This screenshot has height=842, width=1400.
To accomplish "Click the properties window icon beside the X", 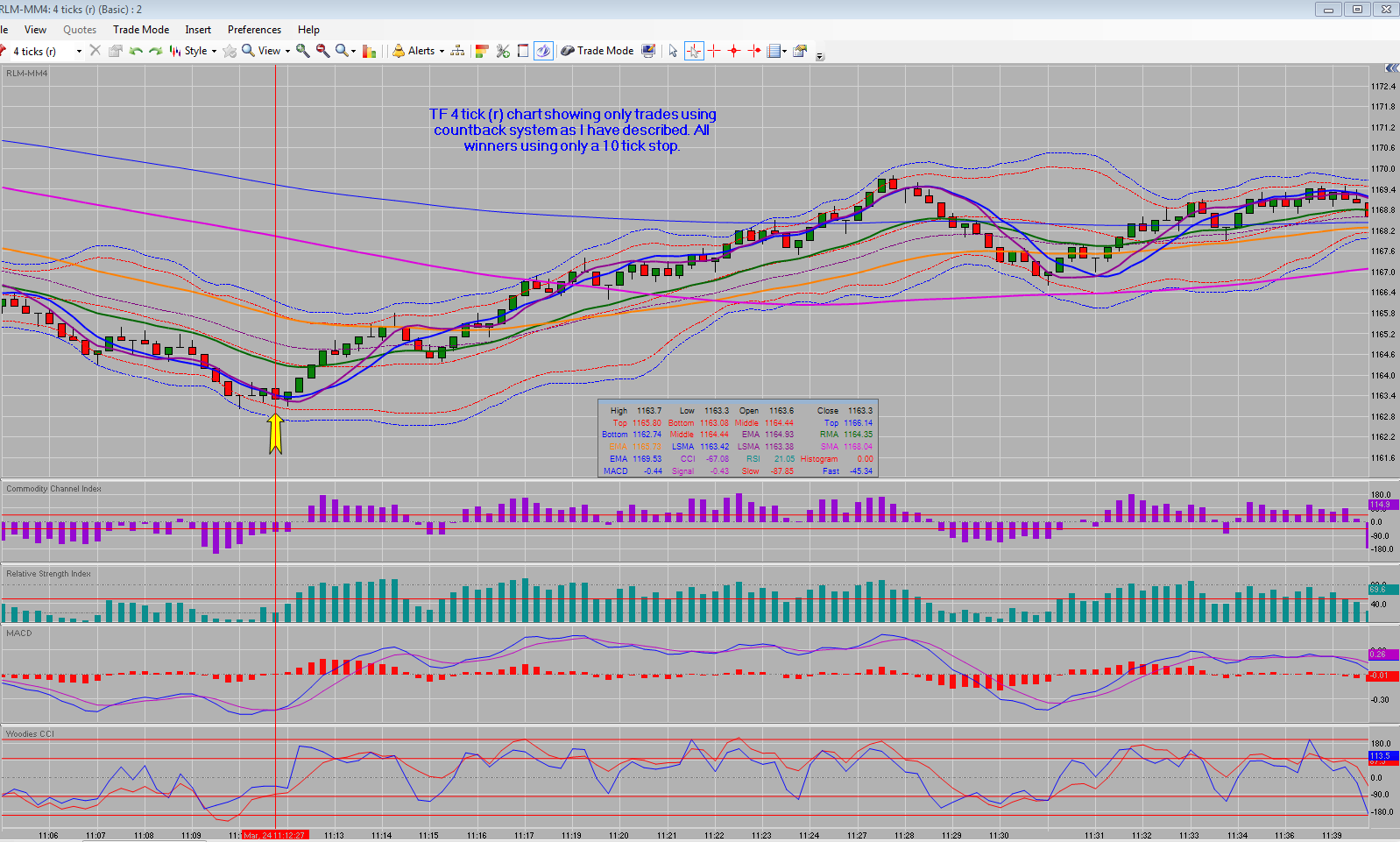I will pos(115,51).
